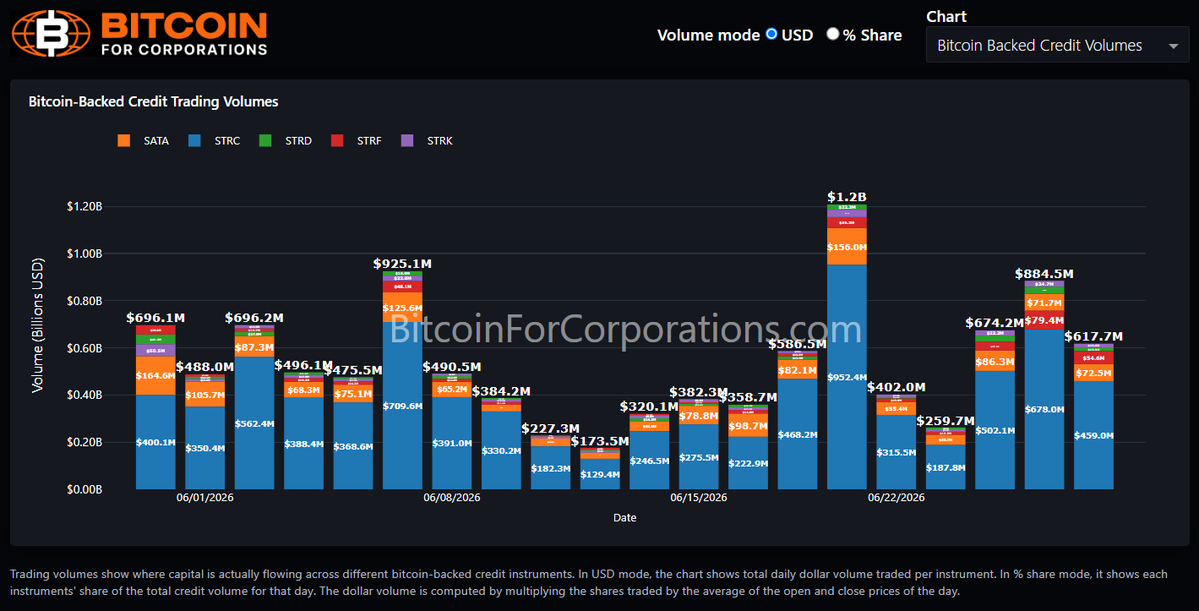This screenshot has height=611, width=1199.
Task: Click the $275.5M STRC bar segment
Action: pyautogui.click(x=699, y=457)
